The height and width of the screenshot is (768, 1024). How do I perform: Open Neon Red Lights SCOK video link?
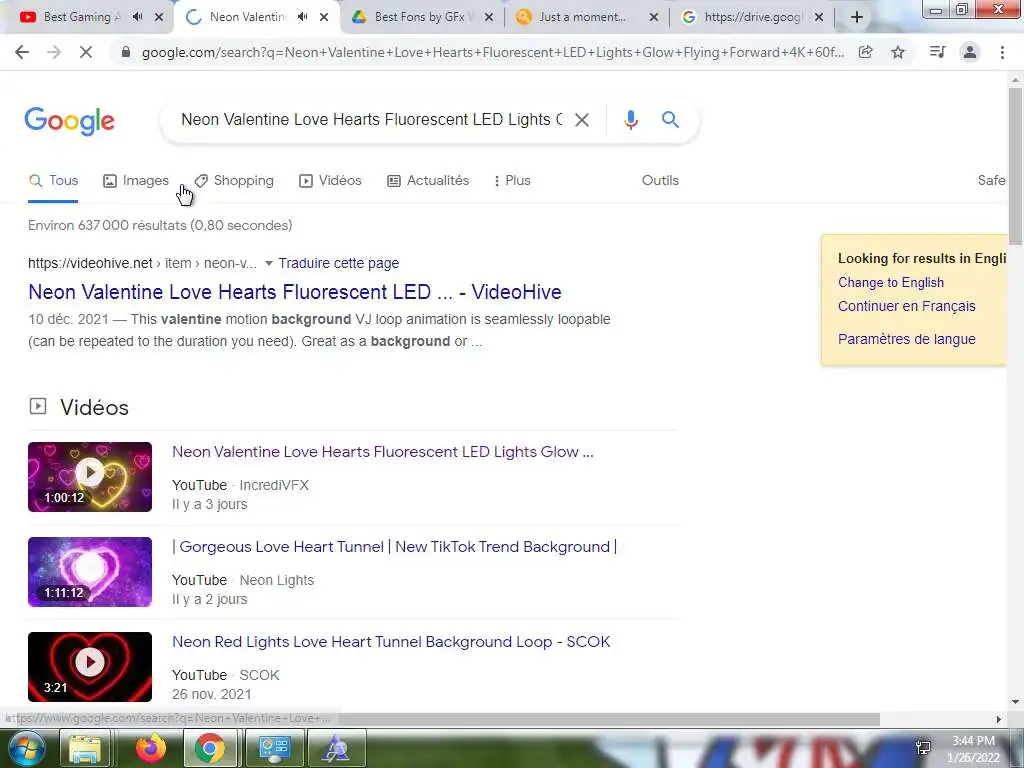[391, 642]
